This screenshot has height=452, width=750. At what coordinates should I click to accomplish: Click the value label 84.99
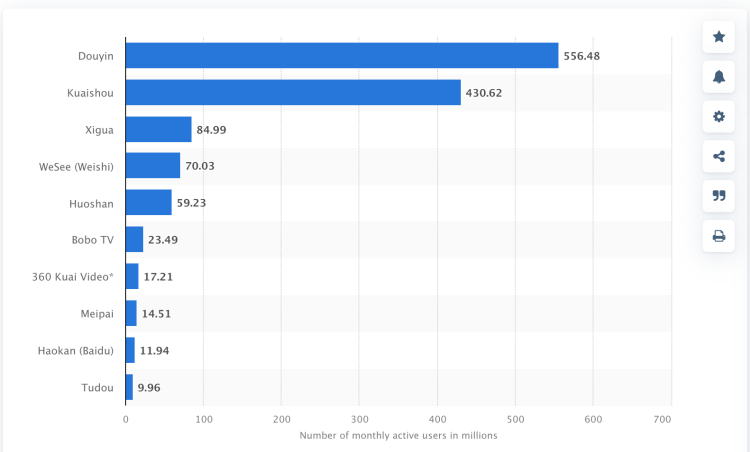(211, 130)
